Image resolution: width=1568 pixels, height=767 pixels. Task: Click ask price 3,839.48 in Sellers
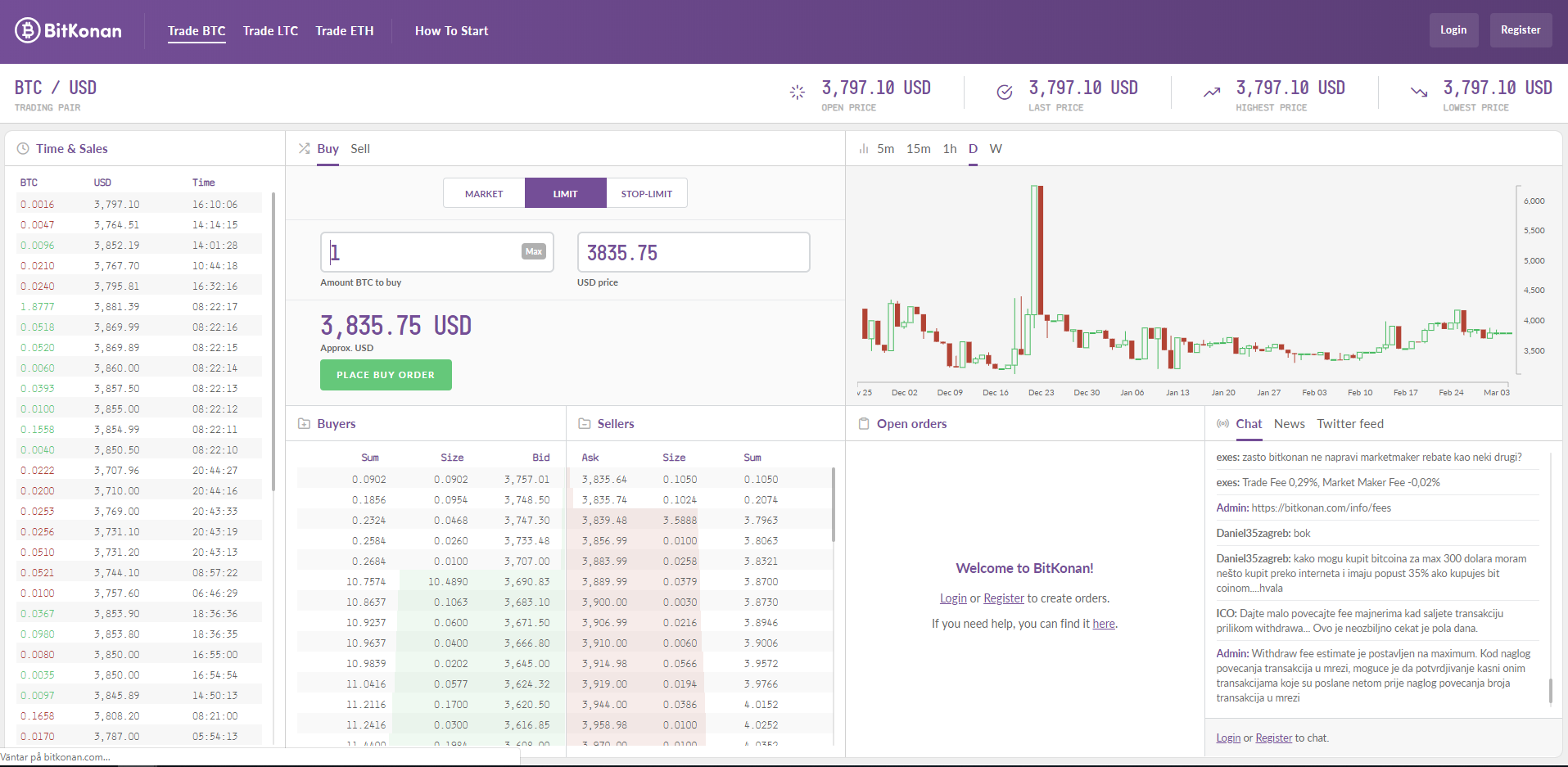(x=604, y=521)
